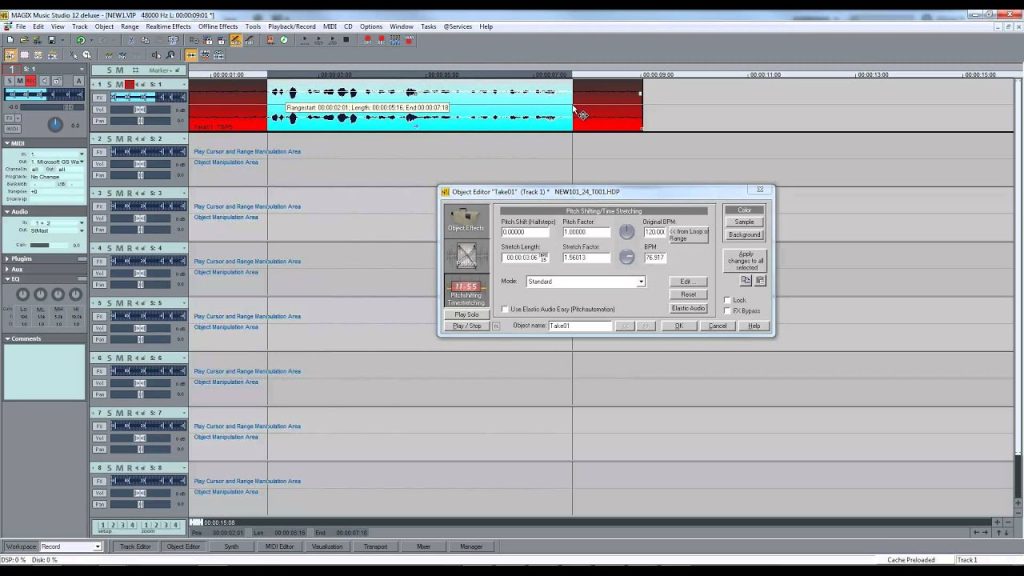Click the highlighted orange draw-mode icon

[236, 40]
